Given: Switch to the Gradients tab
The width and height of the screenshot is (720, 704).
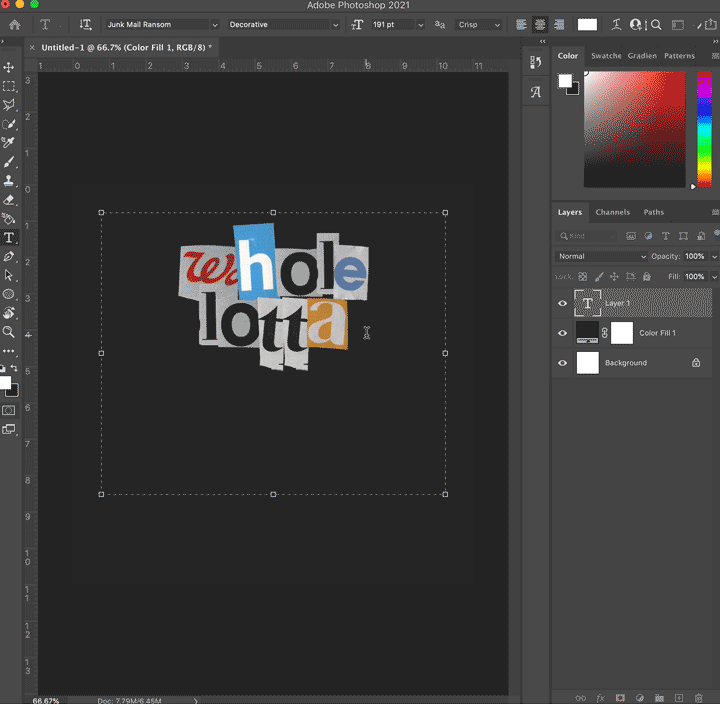Looking at the screenshot, I should tap(642, 56).
